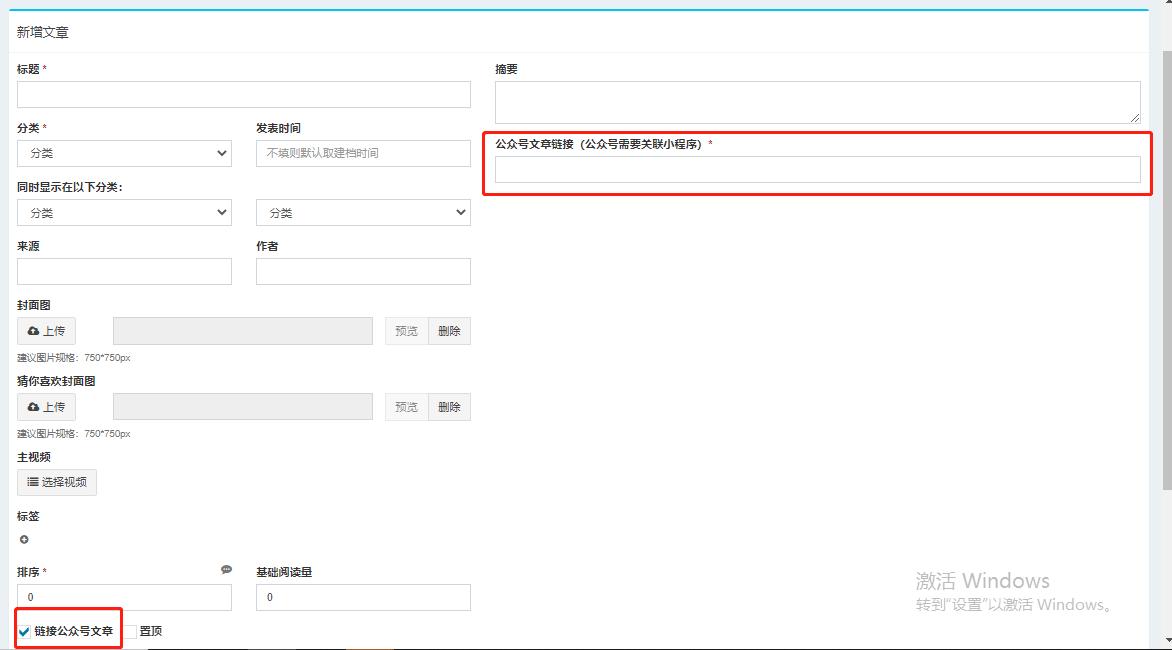Click the speech bubble hint icon beside 排序
This screenshot has height=650, width=1172.
(225, 567)
